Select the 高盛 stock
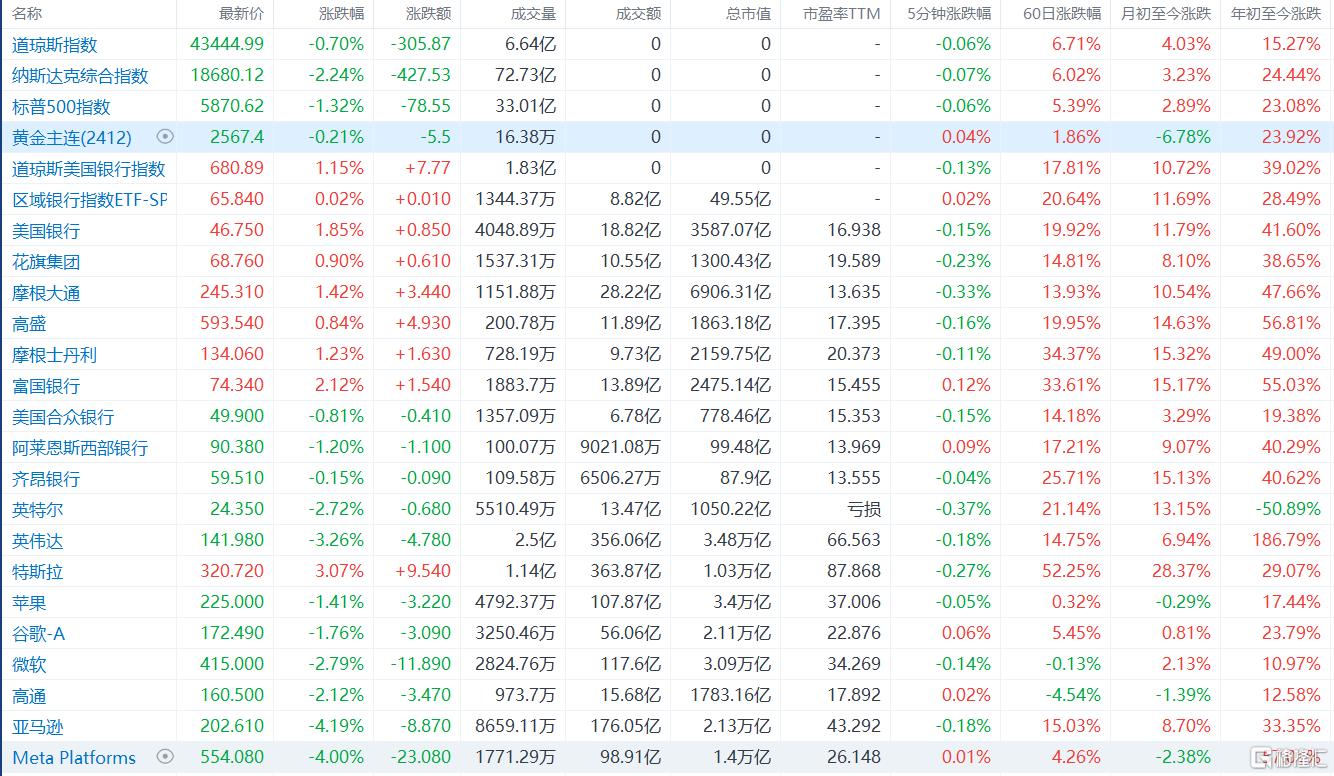The height and width of the screenshot is (776, 1334). (29, 323)
